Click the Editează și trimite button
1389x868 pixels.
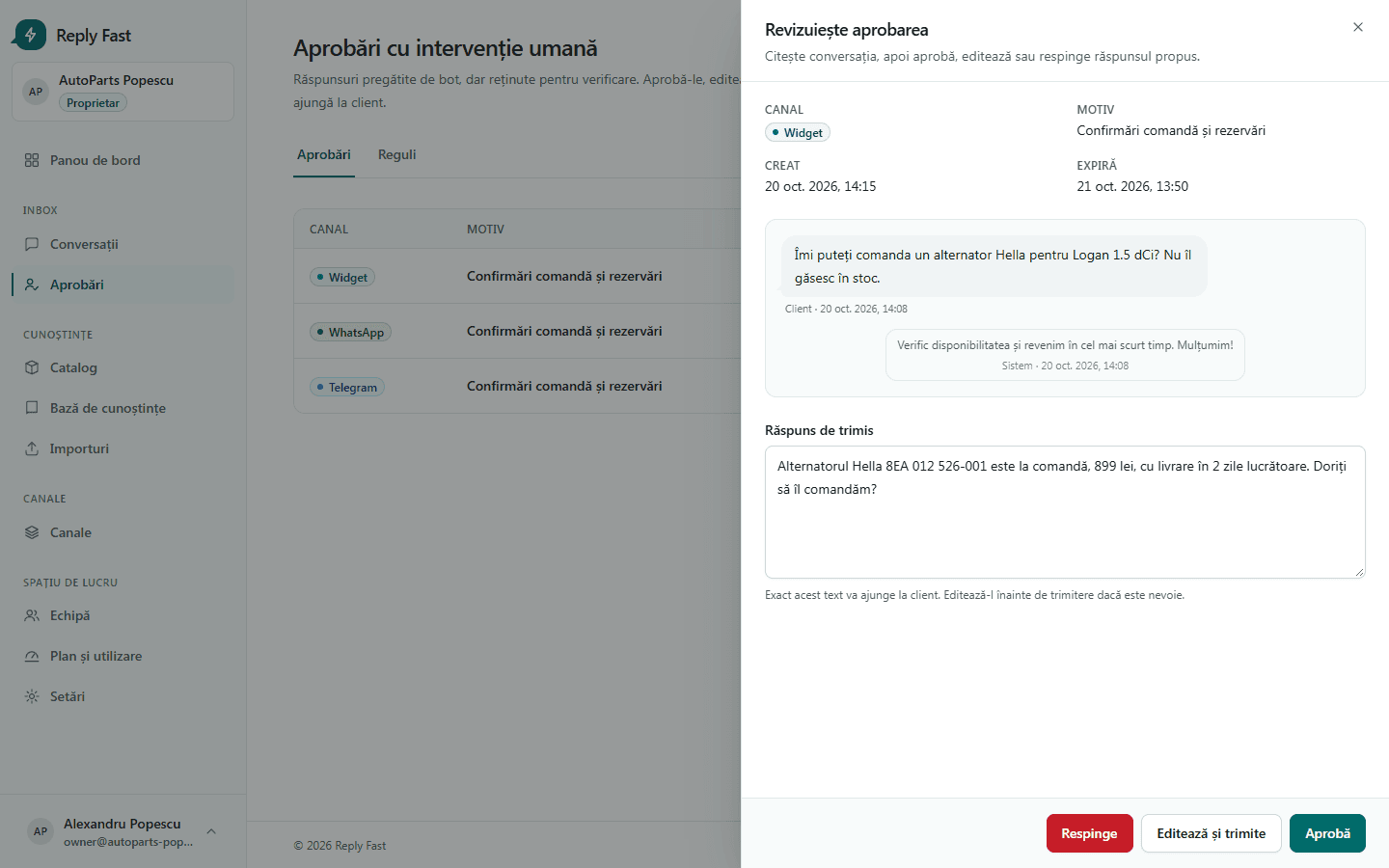tap(1212, 833)
